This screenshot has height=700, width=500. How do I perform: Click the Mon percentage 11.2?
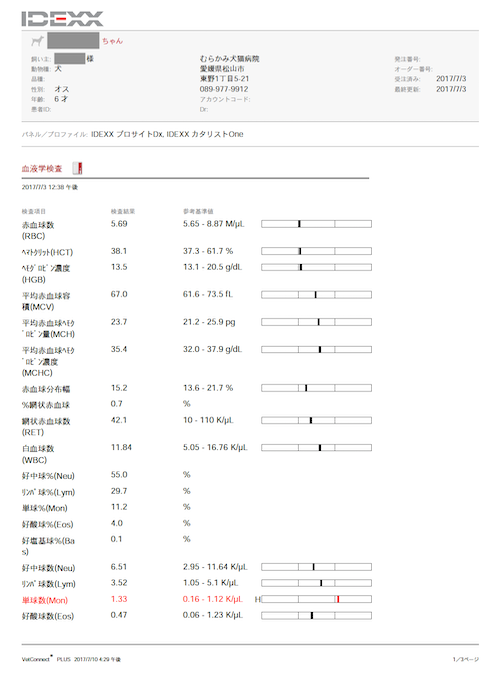click(x=119, y=507)
